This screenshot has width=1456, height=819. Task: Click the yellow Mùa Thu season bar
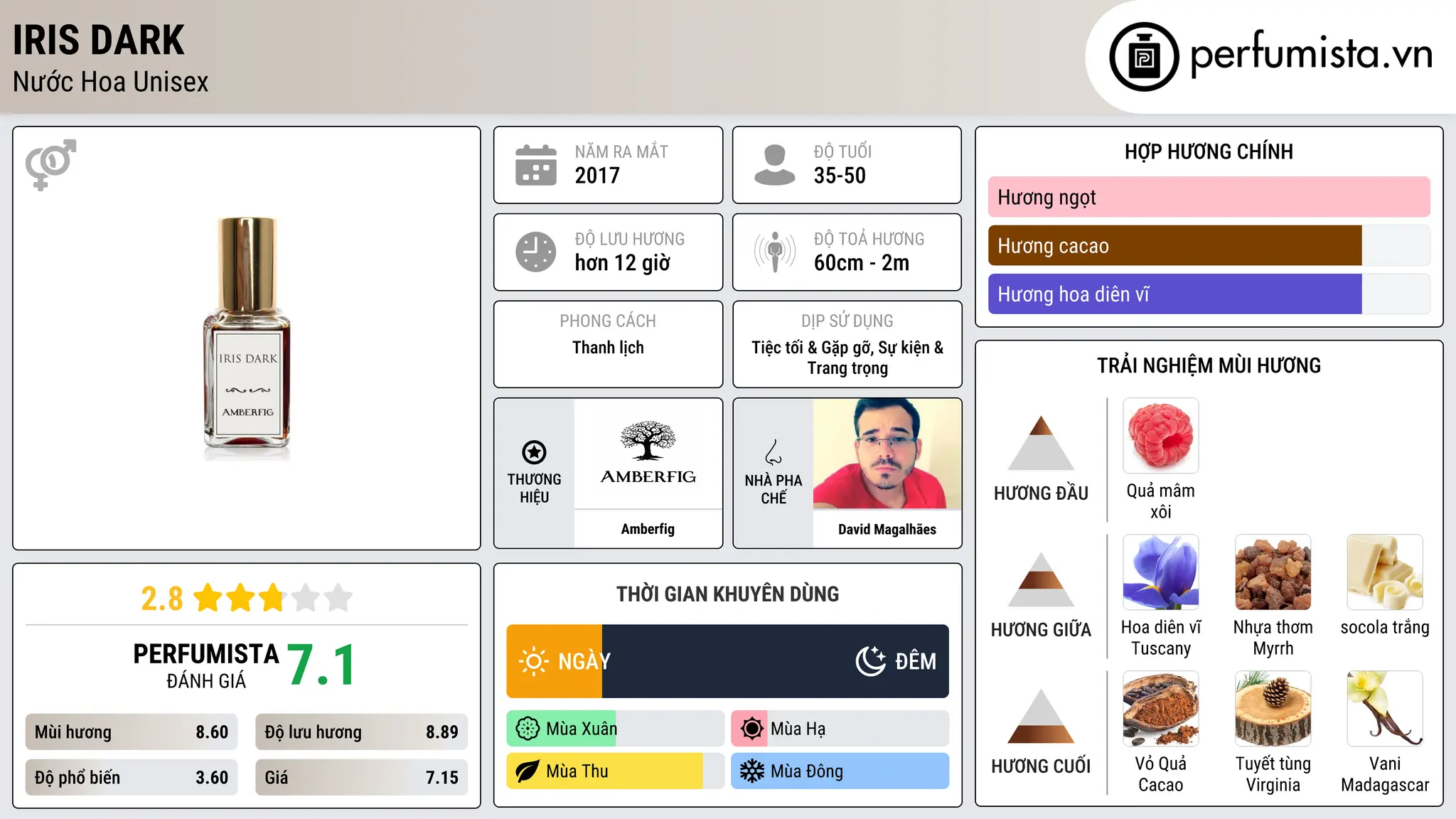pyautogui.click(x=605, y=771)
